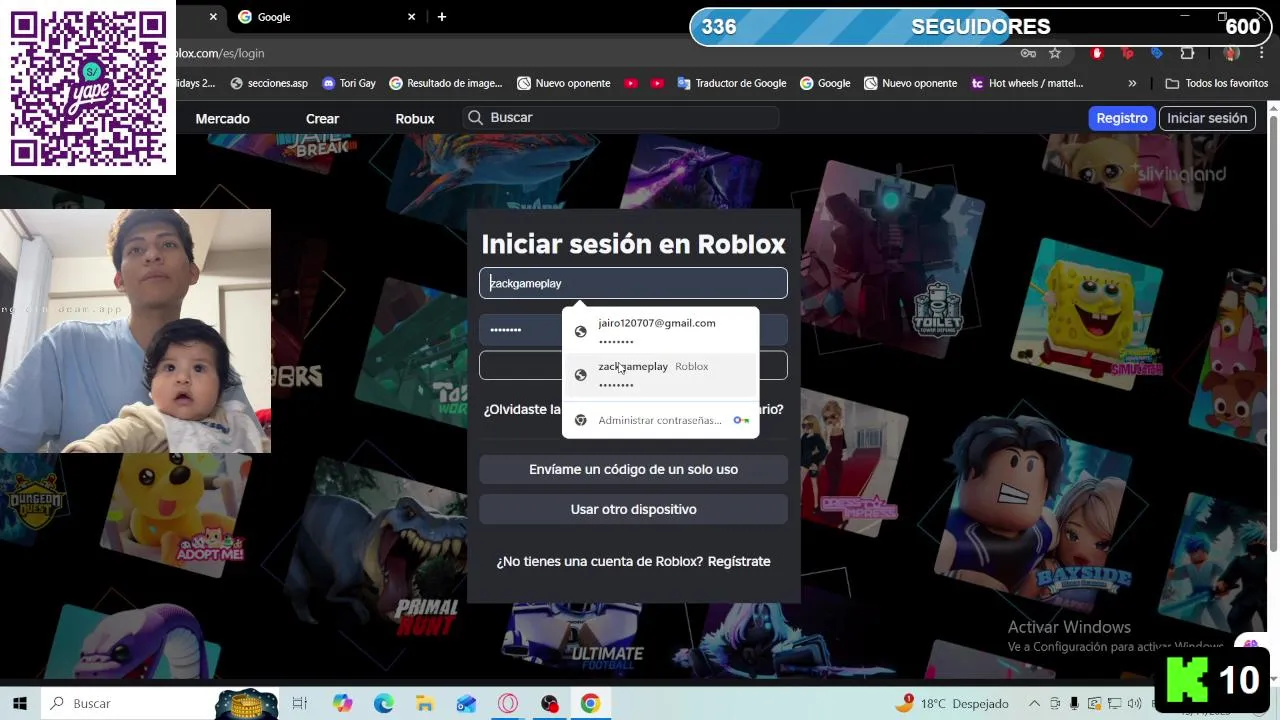This screenshot has height=720, width=1280.
Task: Open a new browser tab
Action: (441, 17)
